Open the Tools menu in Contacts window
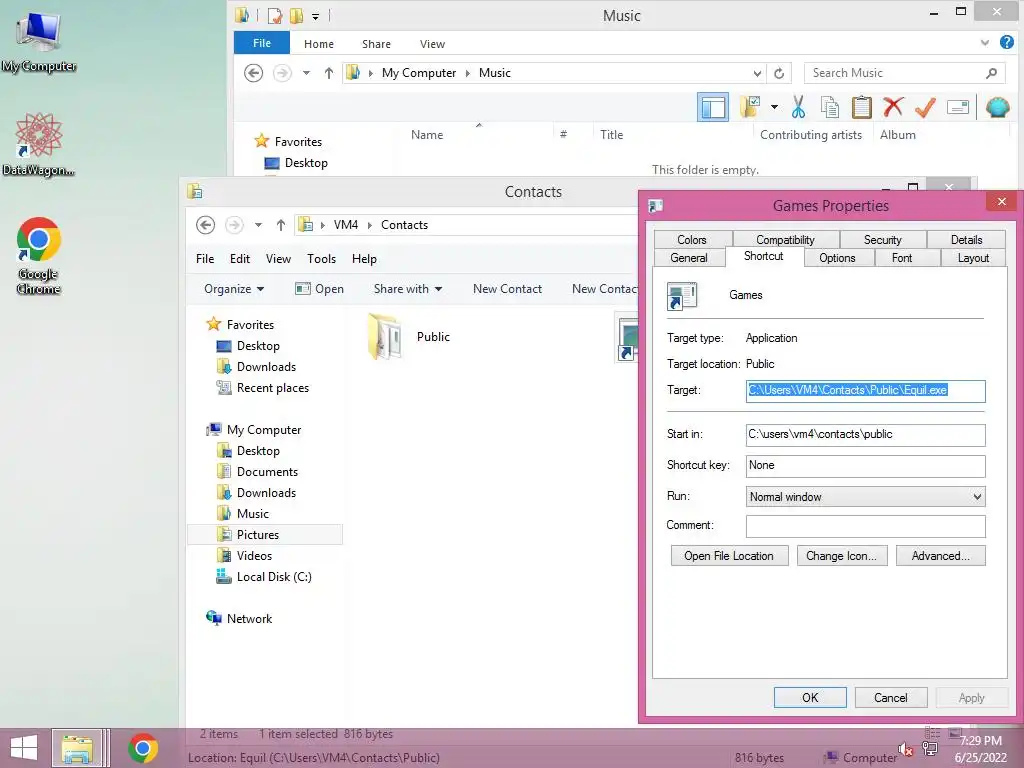 pyautogui.click(x=321, y=259)
